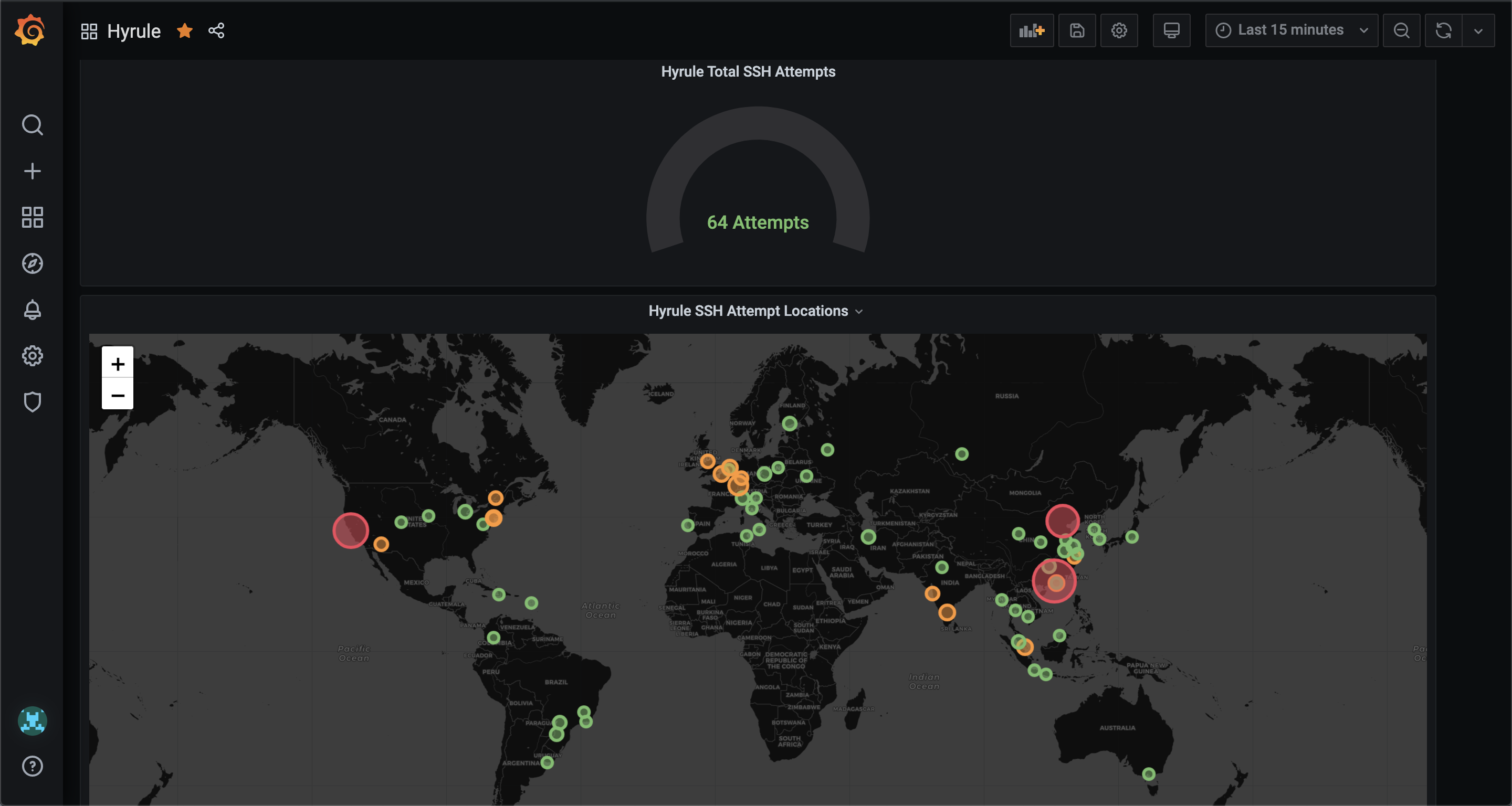Open the Help question mark icon
The width and height of the screenshot is (1512, 806).
[x=32, y=766]
